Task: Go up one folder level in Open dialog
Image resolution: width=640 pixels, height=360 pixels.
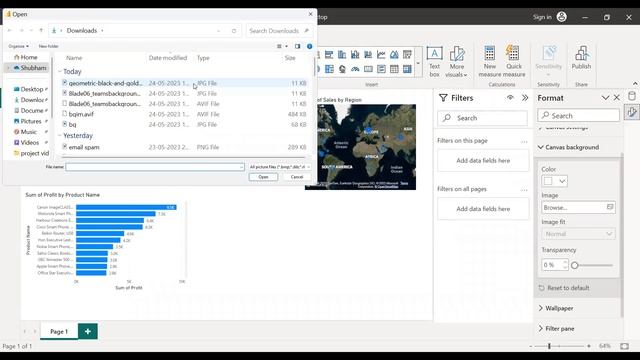Action: coord(41,31)
